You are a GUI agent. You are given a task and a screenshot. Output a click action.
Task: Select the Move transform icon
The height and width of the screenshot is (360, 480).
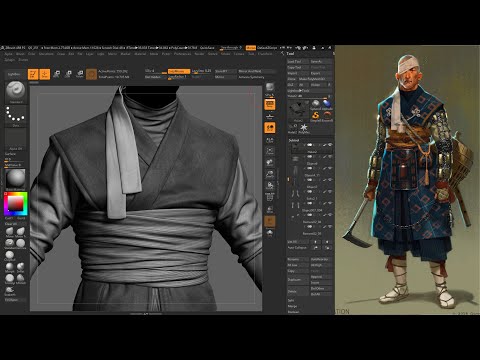coord(57,74)
